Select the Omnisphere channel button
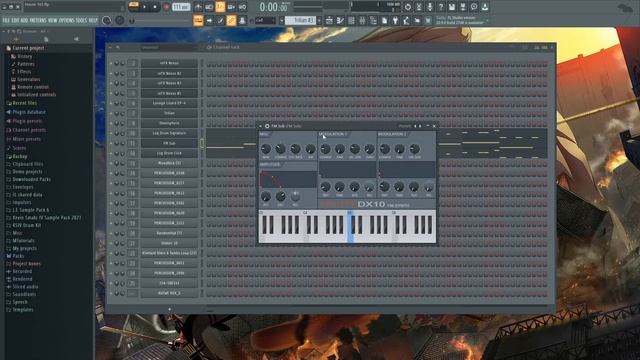The image size is (640, 360). [x=169, y=123]
